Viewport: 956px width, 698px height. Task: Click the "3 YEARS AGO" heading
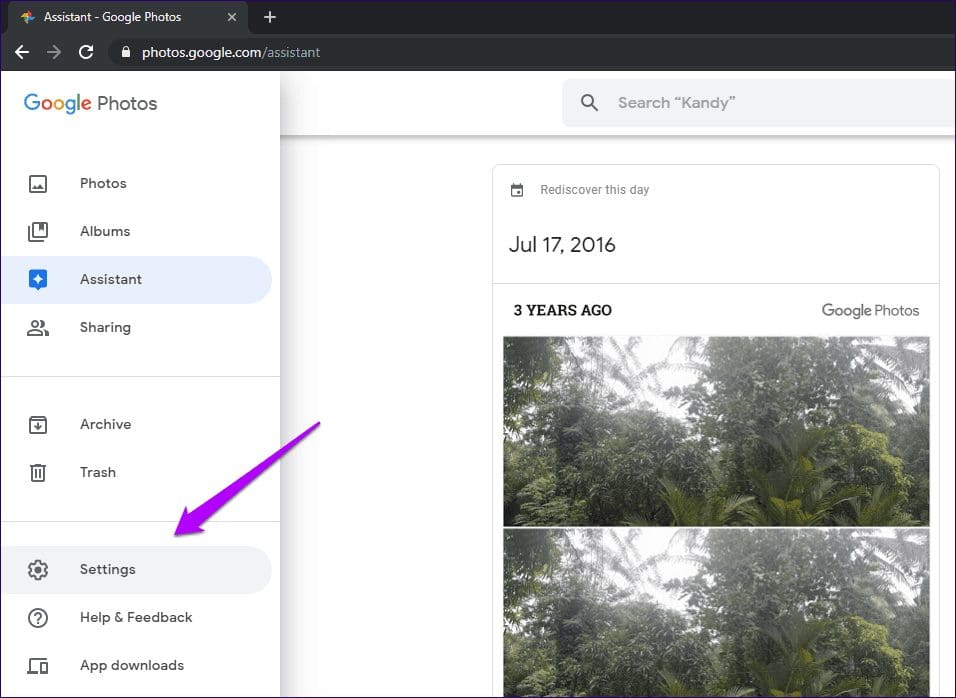click(562, 310)
